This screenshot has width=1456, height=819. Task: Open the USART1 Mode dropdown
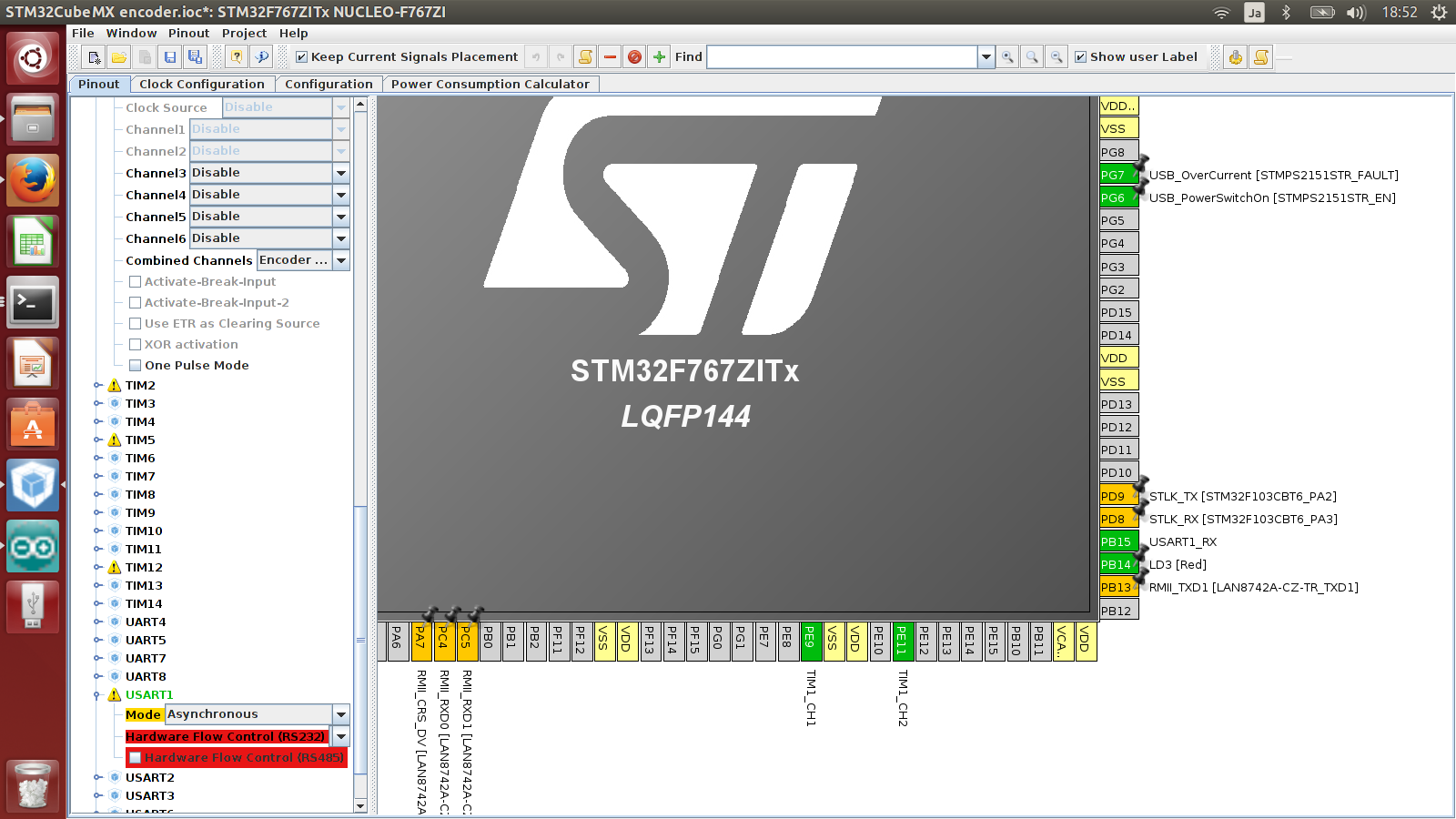point(341,715)
